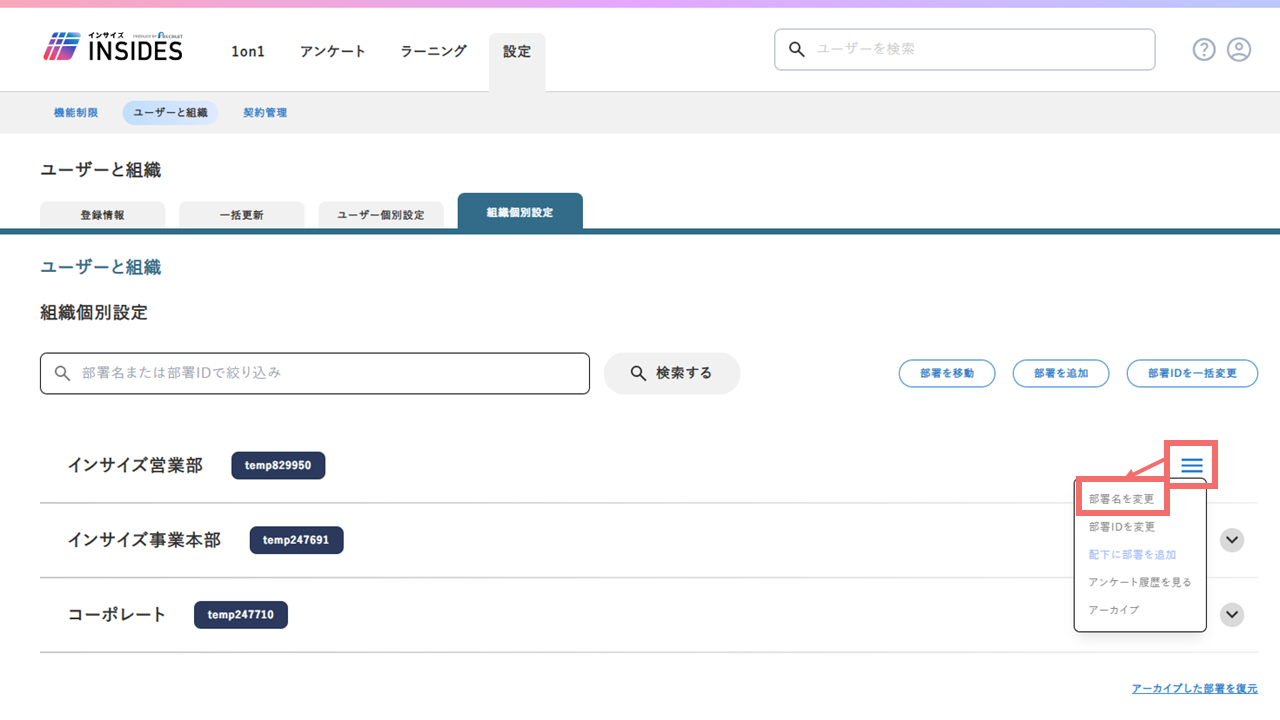
Task: Open the 1on1 navigation tab
Action: pyautogui.click(x=248, y=51)
